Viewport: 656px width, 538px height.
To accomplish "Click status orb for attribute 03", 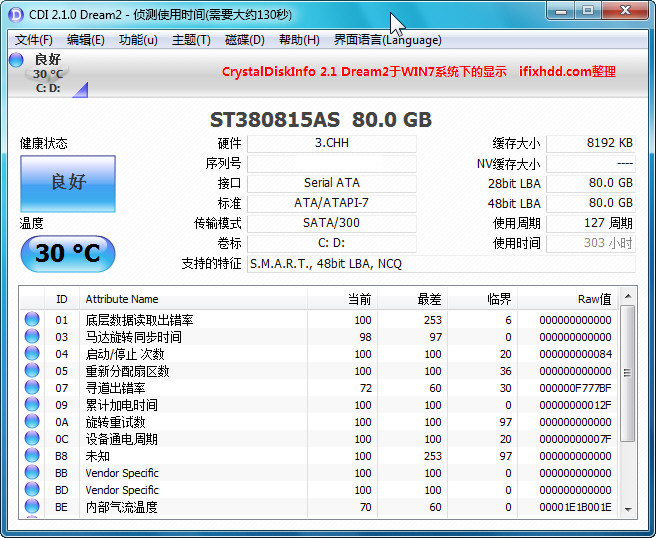I will point(32,336).
